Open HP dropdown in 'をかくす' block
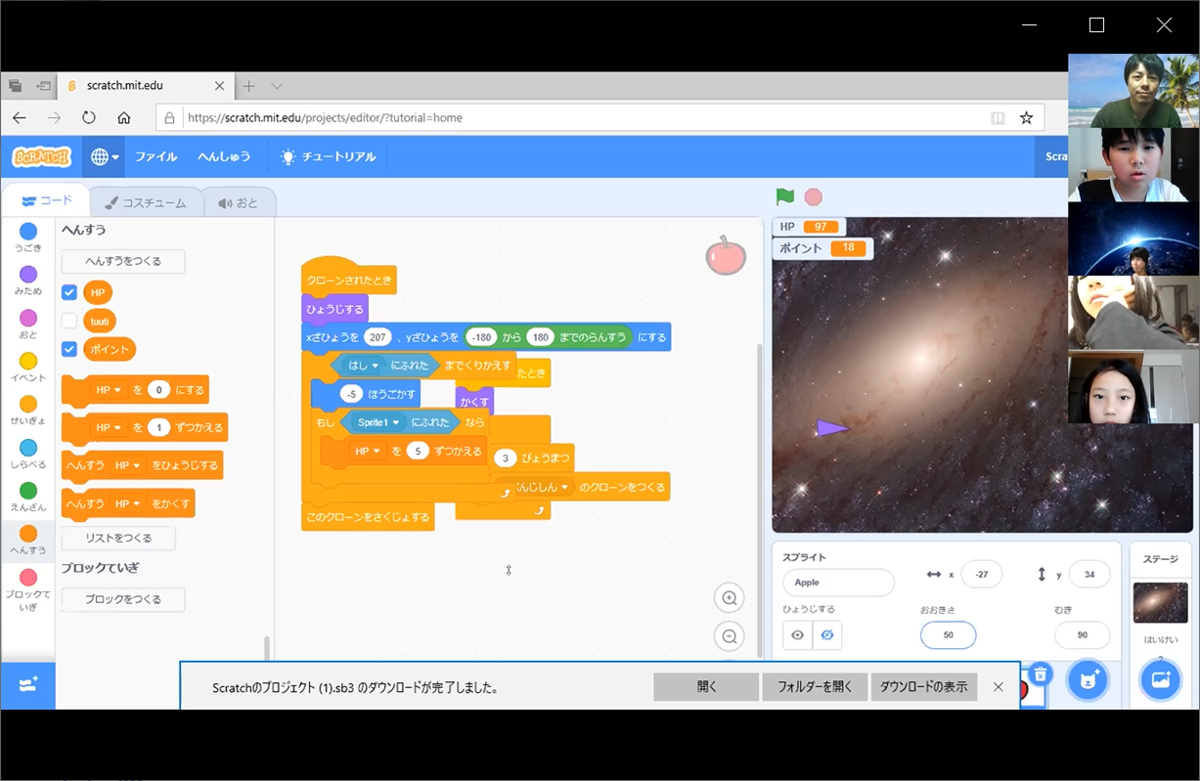 click(x=127, y=504)
